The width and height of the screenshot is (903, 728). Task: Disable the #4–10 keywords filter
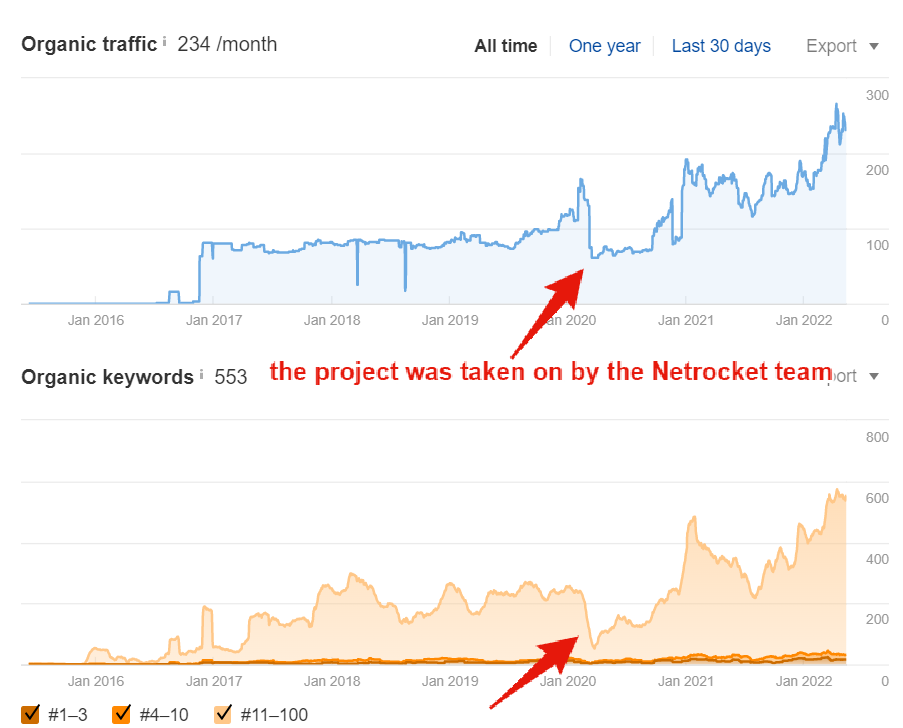pos(122,714)
